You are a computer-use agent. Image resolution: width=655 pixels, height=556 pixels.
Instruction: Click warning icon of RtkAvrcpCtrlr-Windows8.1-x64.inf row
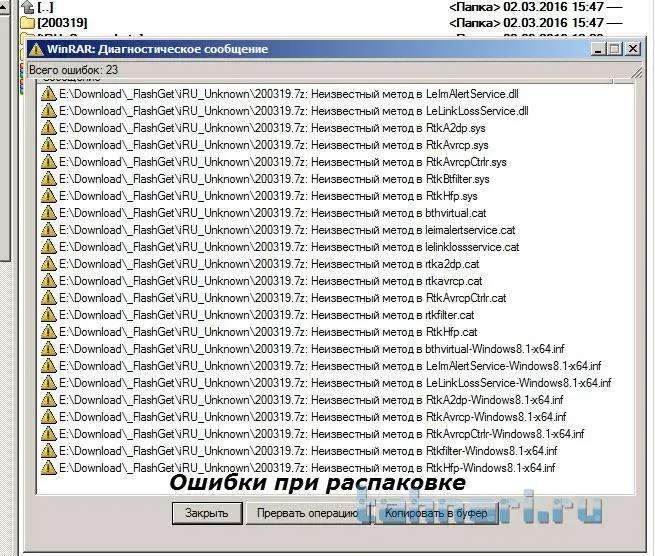pyautogui.click(x=48, y=434)
